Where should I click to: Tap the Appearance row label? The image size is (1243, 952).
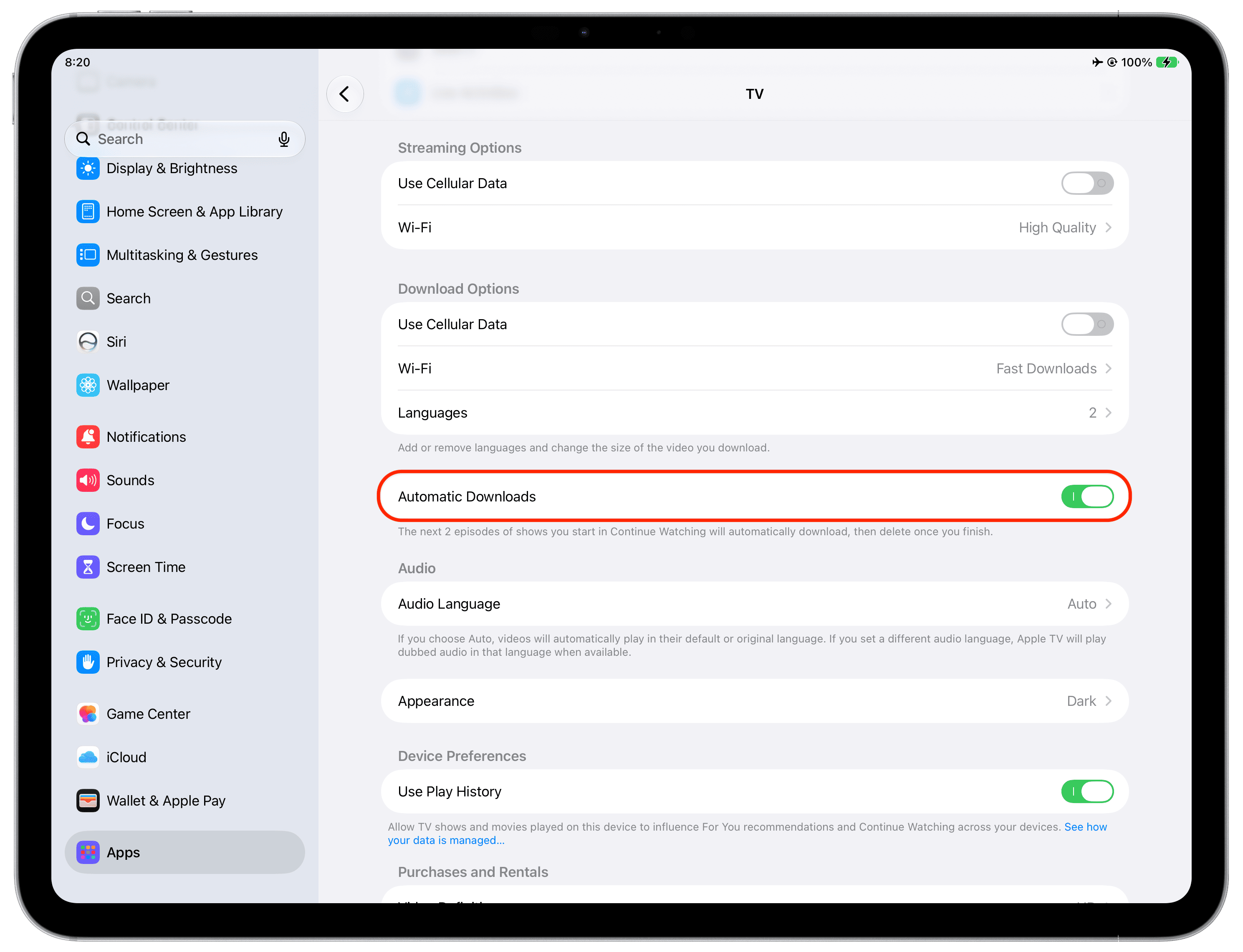pyautogui.click(x=436, y=702)
